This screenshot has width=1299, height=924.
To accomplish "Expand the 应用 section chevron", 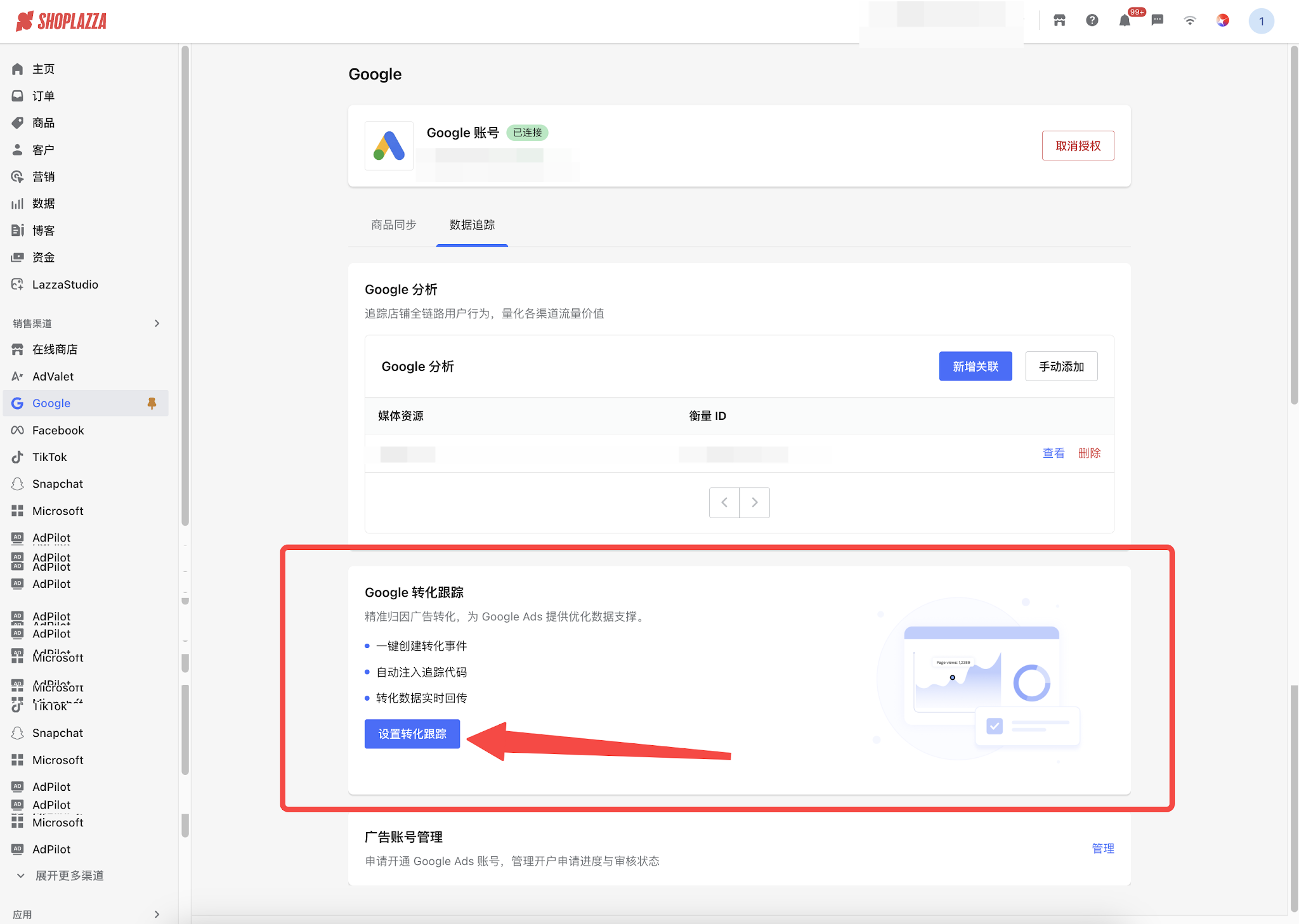I will [x=157, y=914].
